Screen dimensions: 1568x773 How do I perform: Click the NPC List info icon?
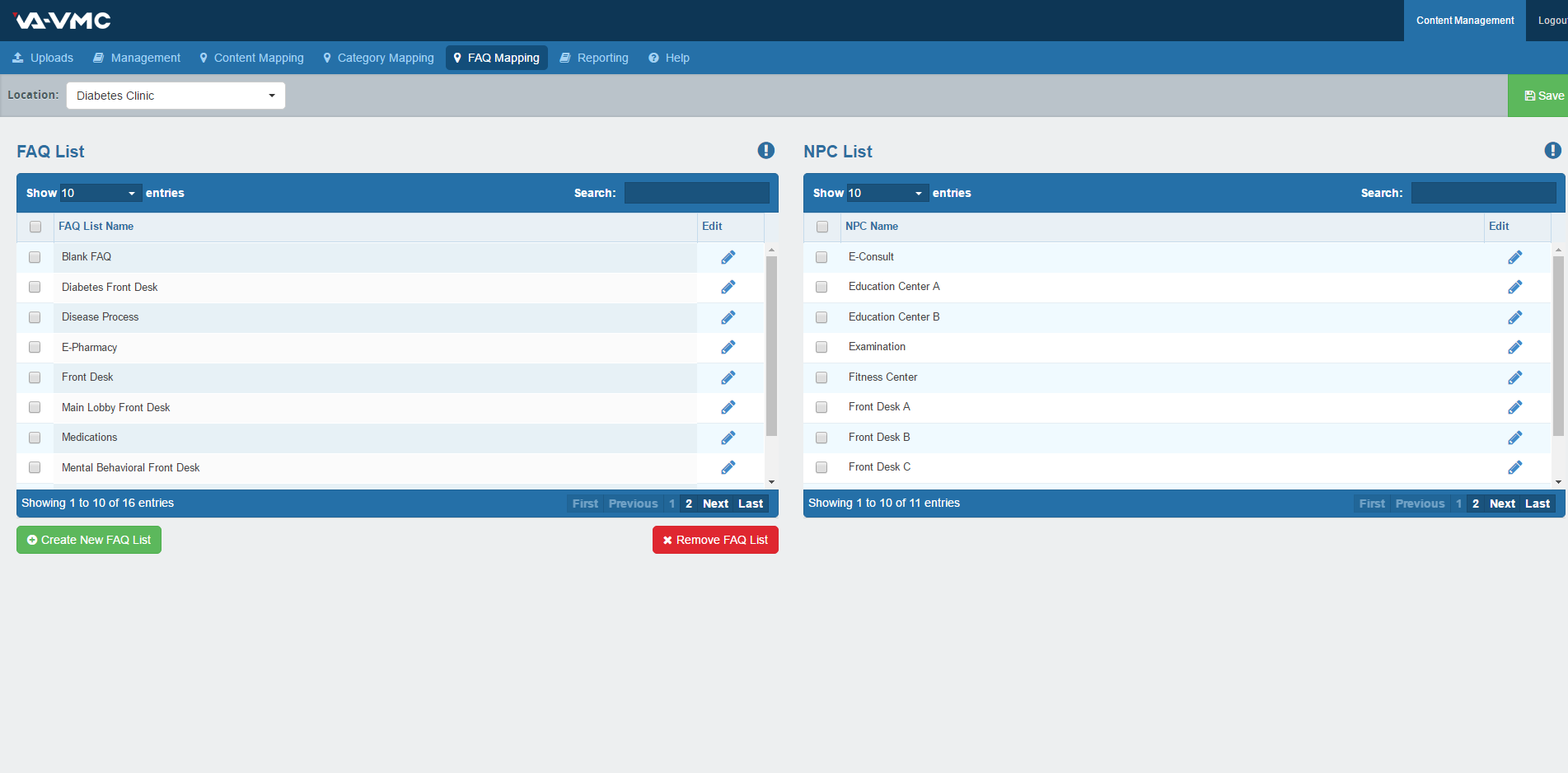[x=1552, y=150]
